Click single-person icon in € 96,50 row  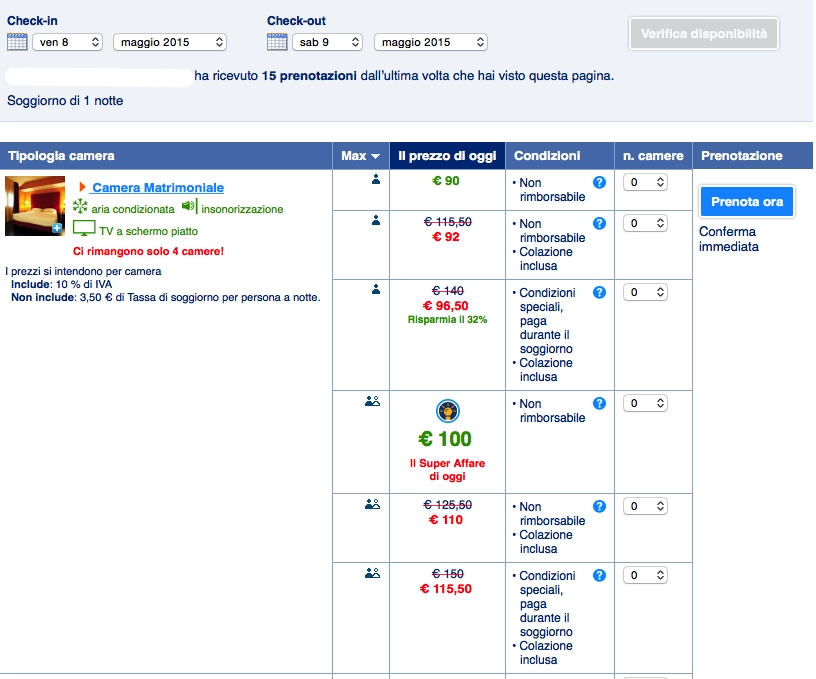(x=376, y=289)
